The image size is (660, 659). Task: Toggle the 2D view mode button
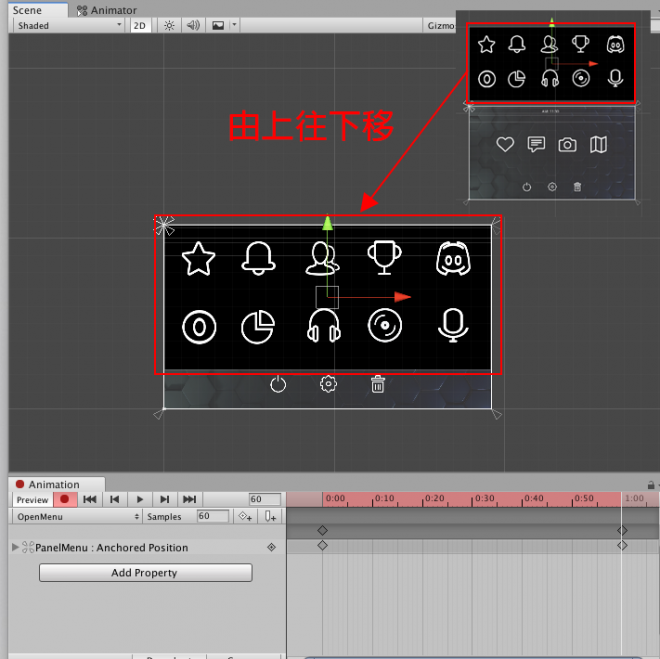point(141,26)
